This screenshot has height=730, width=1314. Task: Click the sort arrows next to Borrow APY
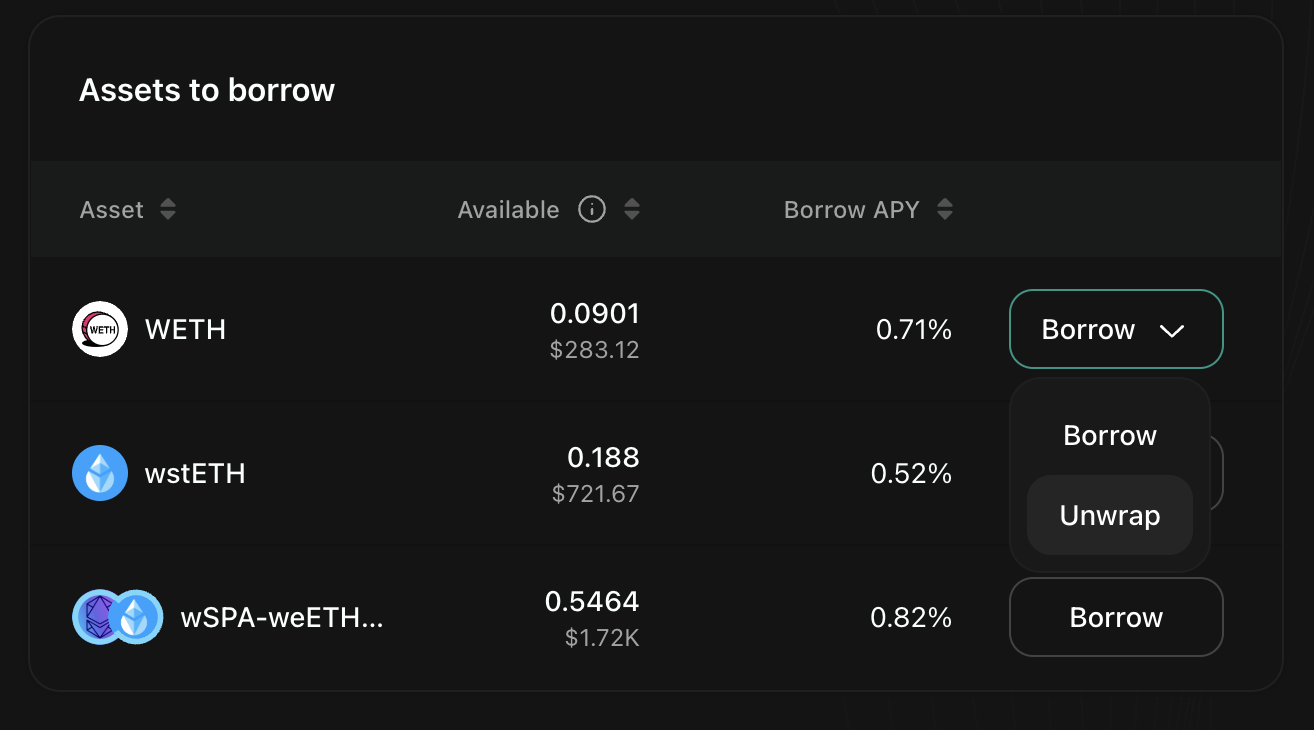click(945, 210)
